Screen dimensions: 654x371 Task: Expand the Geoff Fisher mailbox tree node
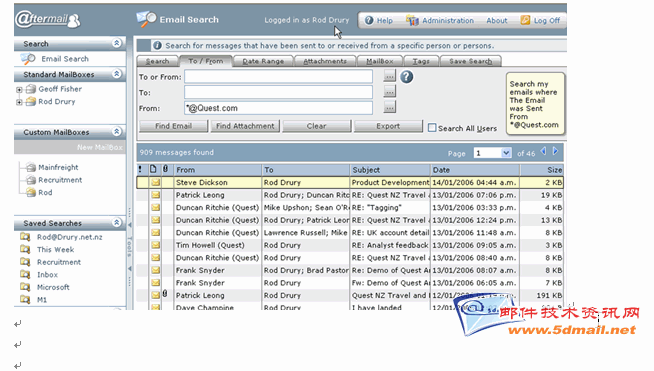pyautogui.click(x=19, y=90)
